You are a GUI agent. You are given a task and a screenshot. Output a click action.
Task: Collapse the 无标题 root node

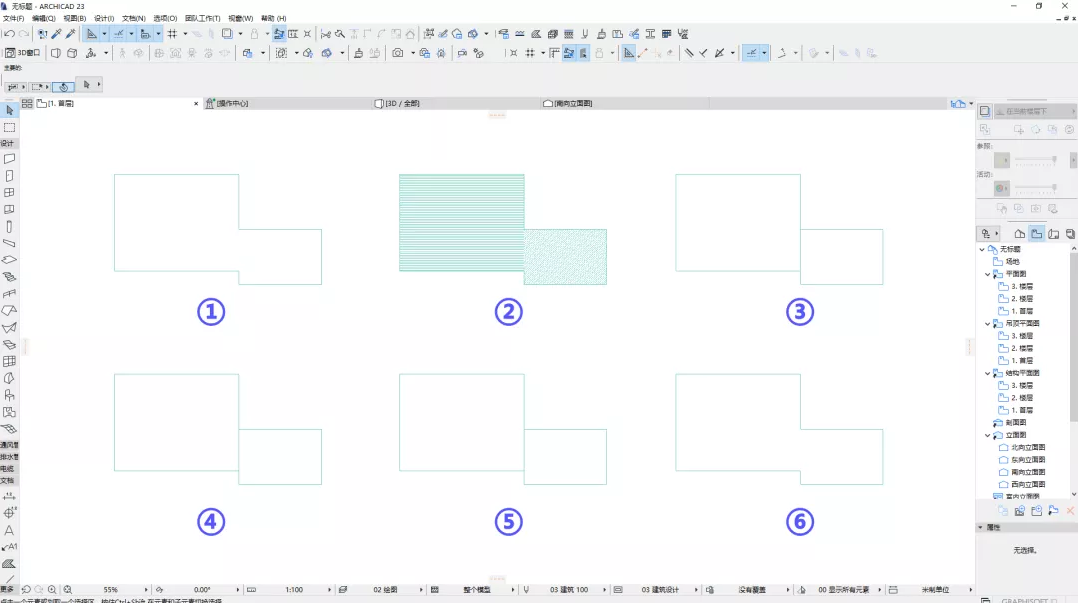pos(982,249)
